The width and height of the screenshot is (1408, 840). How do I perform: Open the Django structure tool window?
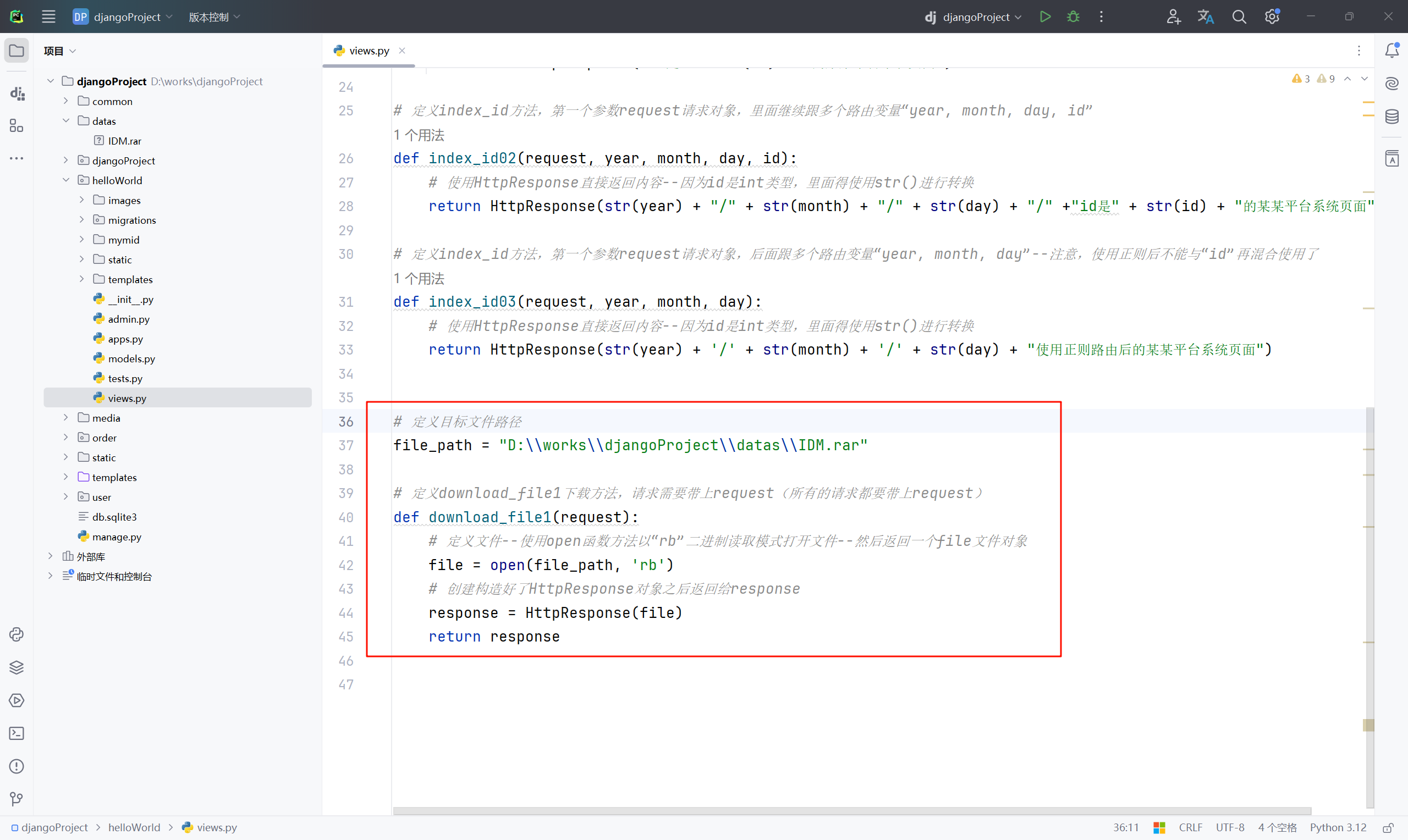[x=16, y=93]
